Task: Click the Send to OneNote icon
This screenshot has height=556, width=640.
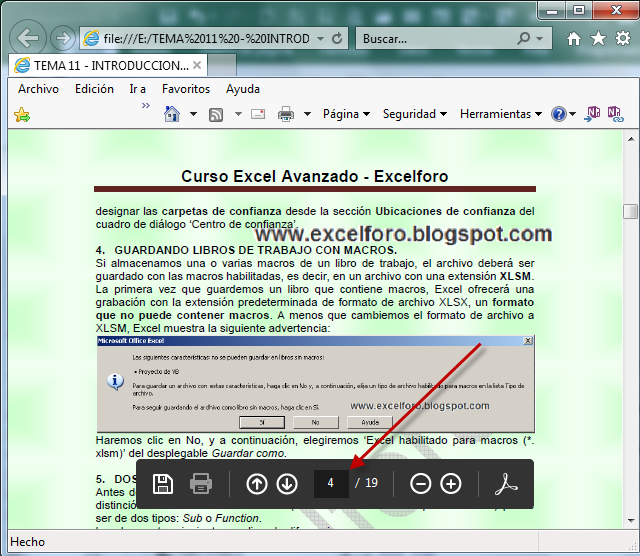Action: (x=592, y=114)
